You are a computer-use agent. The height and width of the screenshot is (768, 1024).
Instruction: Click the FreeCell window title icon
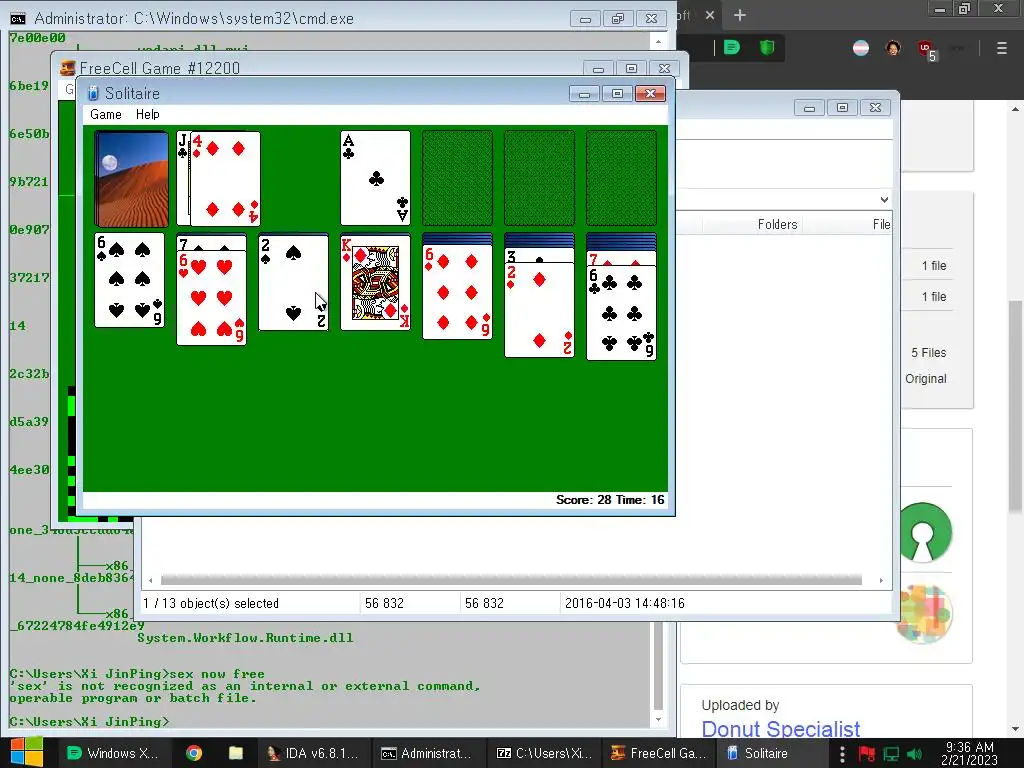tap(67, 68)
